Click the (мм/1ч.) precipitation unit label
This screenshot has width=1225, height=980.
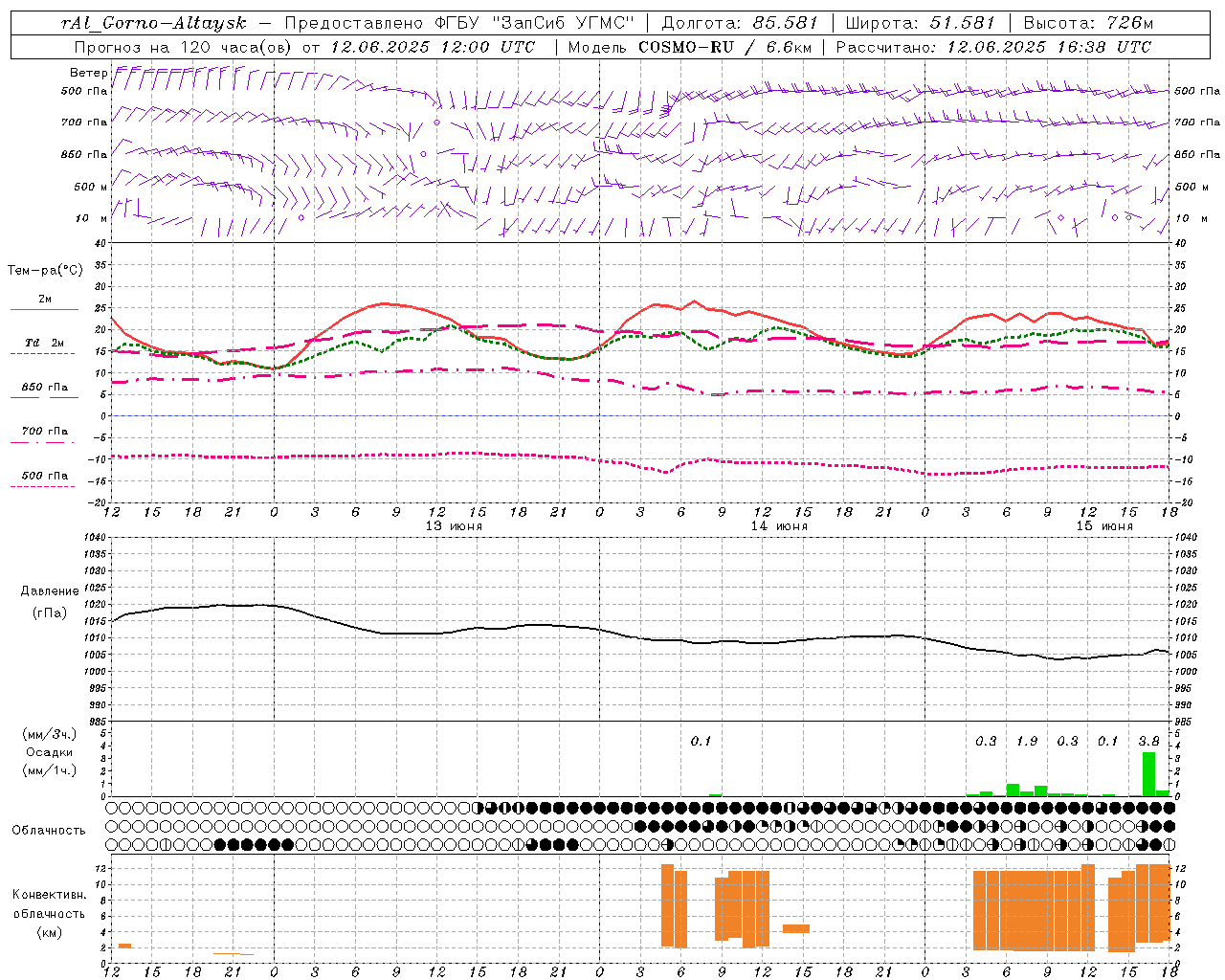[x=50, y=770]
